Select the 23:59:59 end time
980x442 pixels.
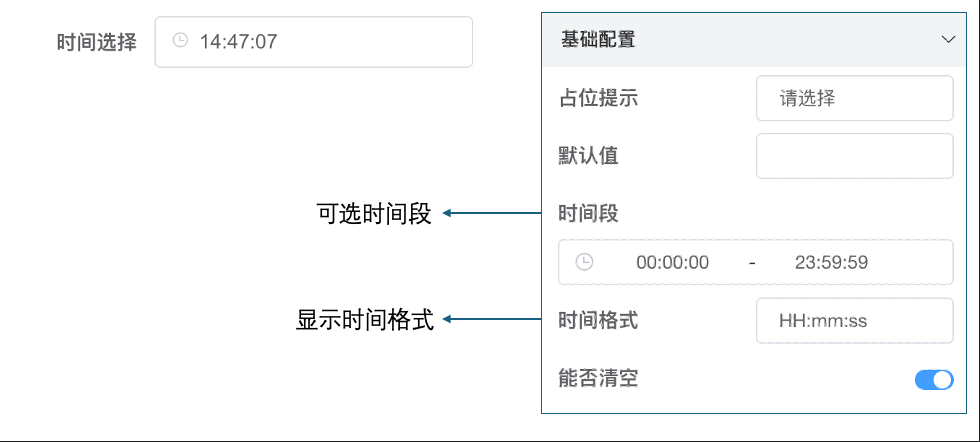click(x=831, y=262)
